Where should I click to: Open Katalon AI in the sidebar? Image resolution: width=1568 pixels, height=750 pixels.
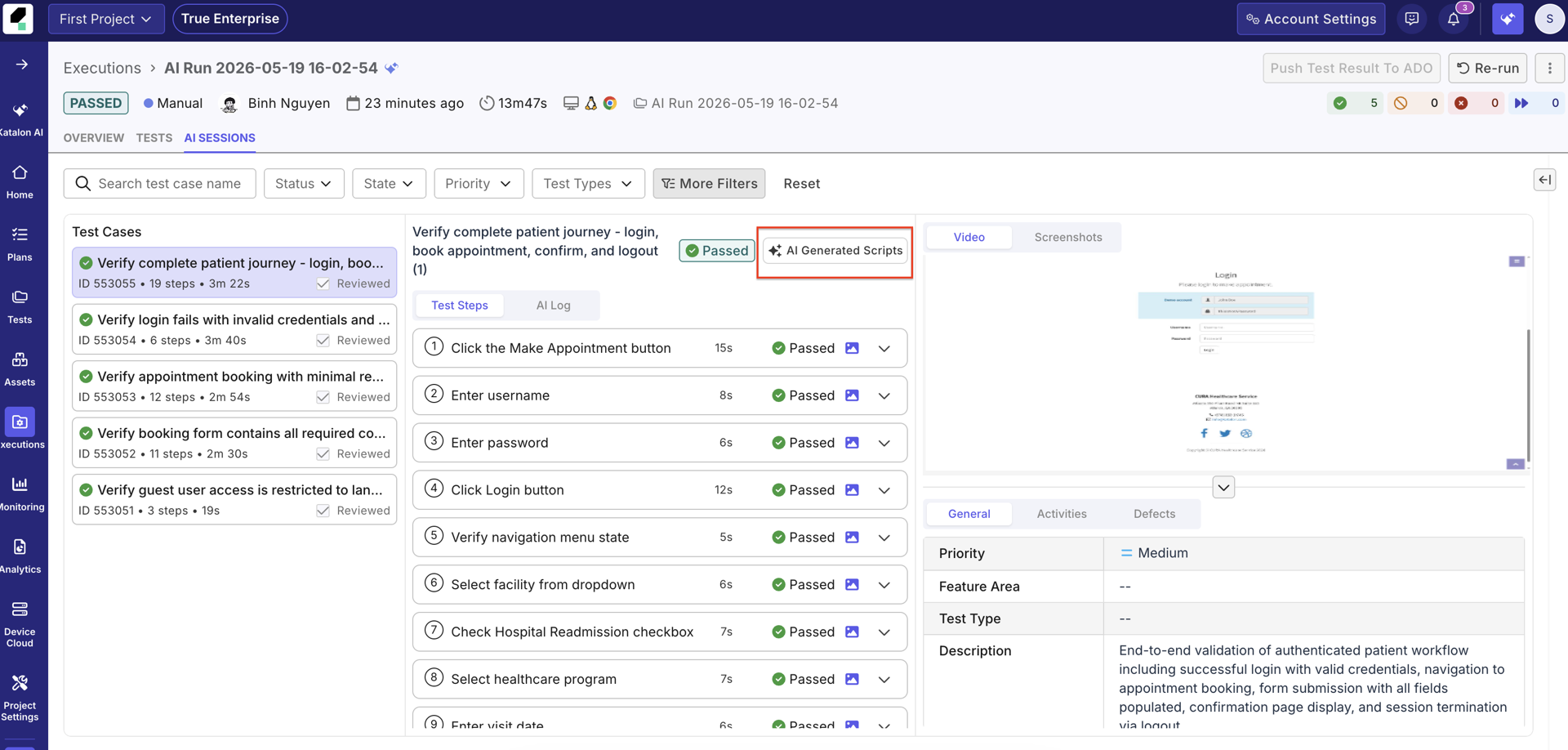[x=20, y=119]
